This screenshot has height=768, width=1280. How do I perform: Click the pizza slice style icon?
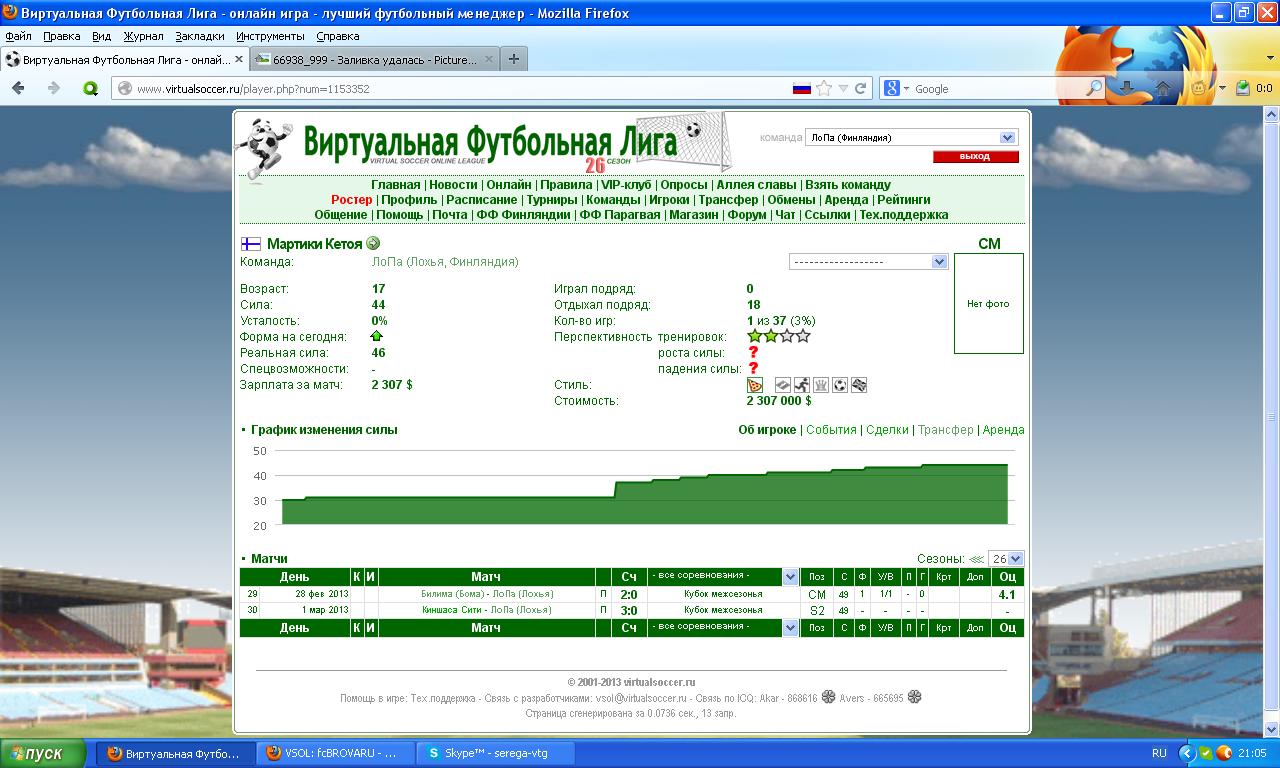[x=755, y=385]
